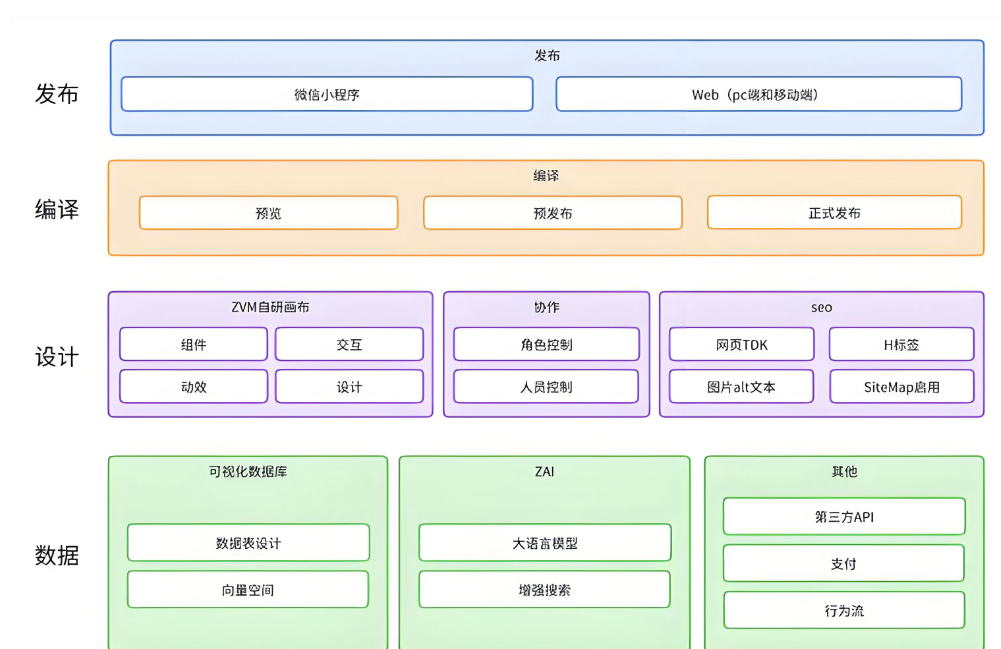
Task: Select the Web（pc端和移动端）option
Action: (760, 94)
